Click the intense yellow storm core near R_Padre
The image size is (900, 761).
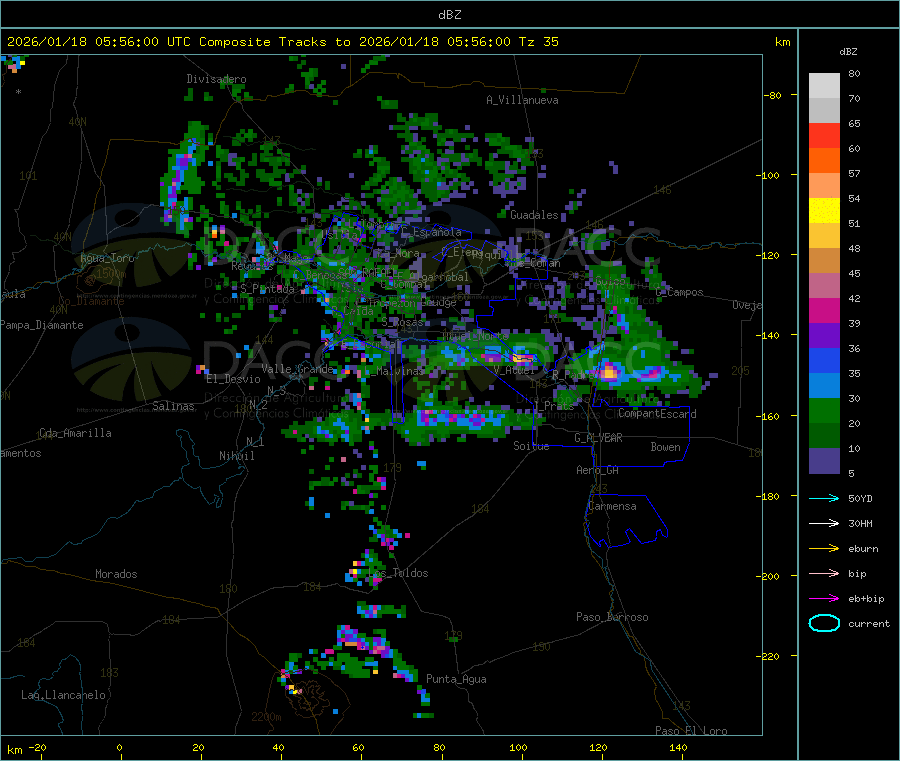609,372
